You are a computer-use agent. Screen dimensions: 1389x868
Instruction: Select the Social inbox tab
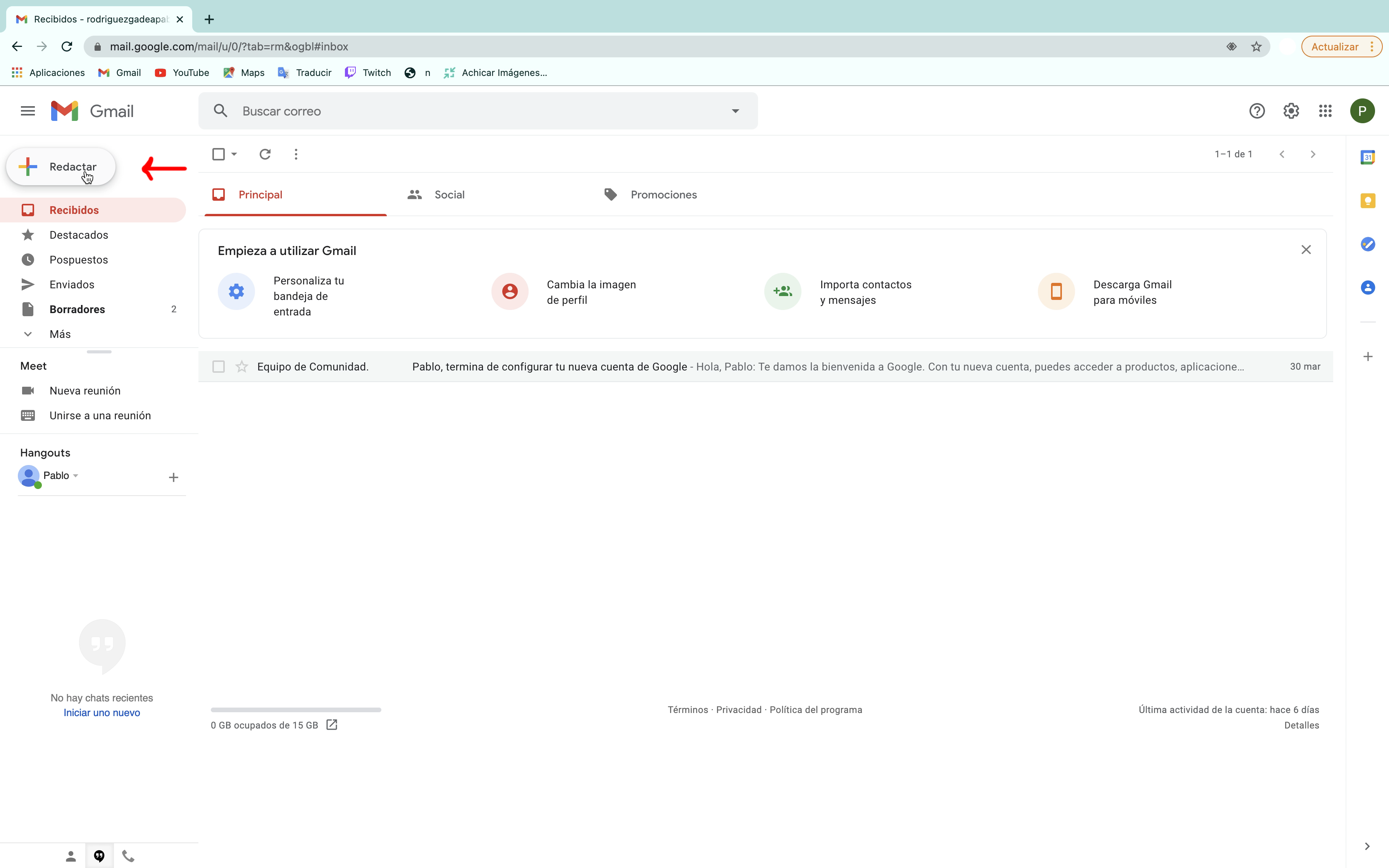(x=450, y=194)
